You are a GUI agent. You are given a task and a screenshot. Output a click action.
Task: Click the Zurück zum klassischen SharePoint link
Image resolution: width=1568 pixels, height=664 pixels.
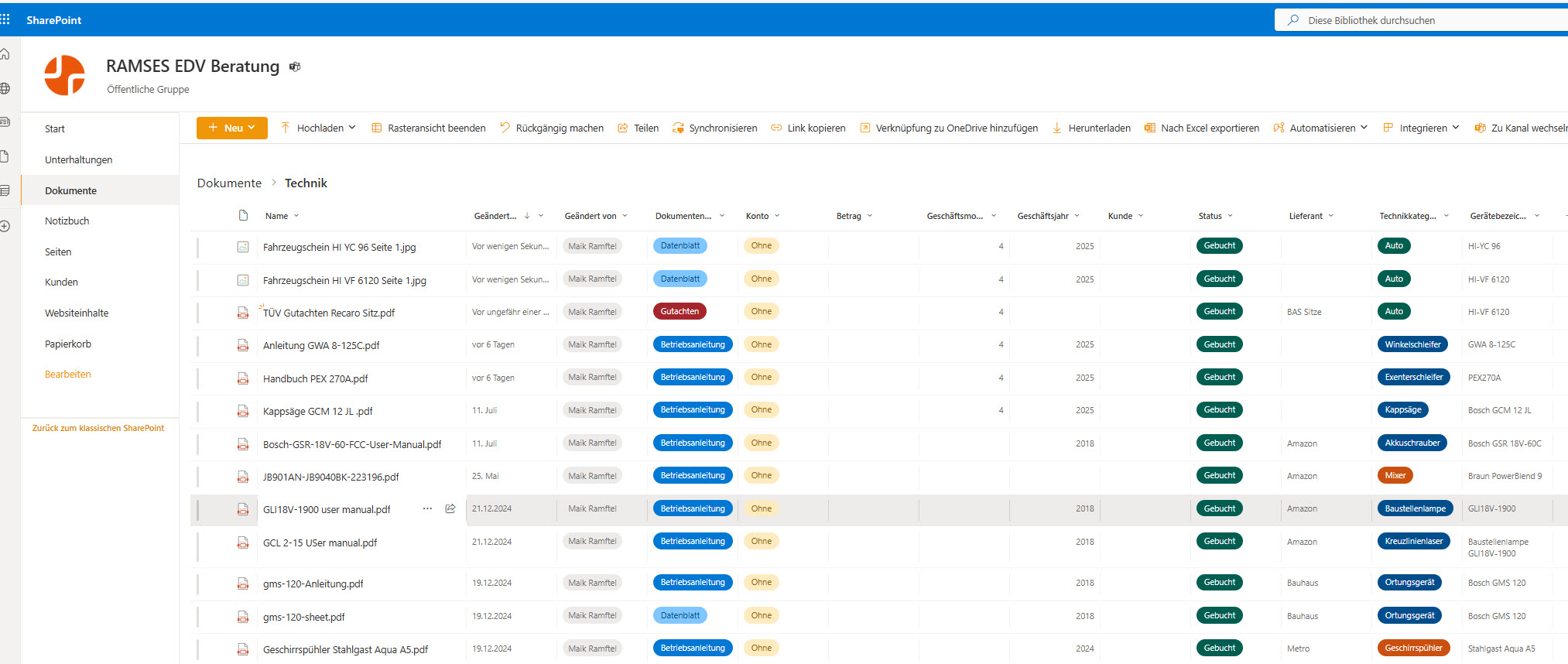click(x=98, y=428)
